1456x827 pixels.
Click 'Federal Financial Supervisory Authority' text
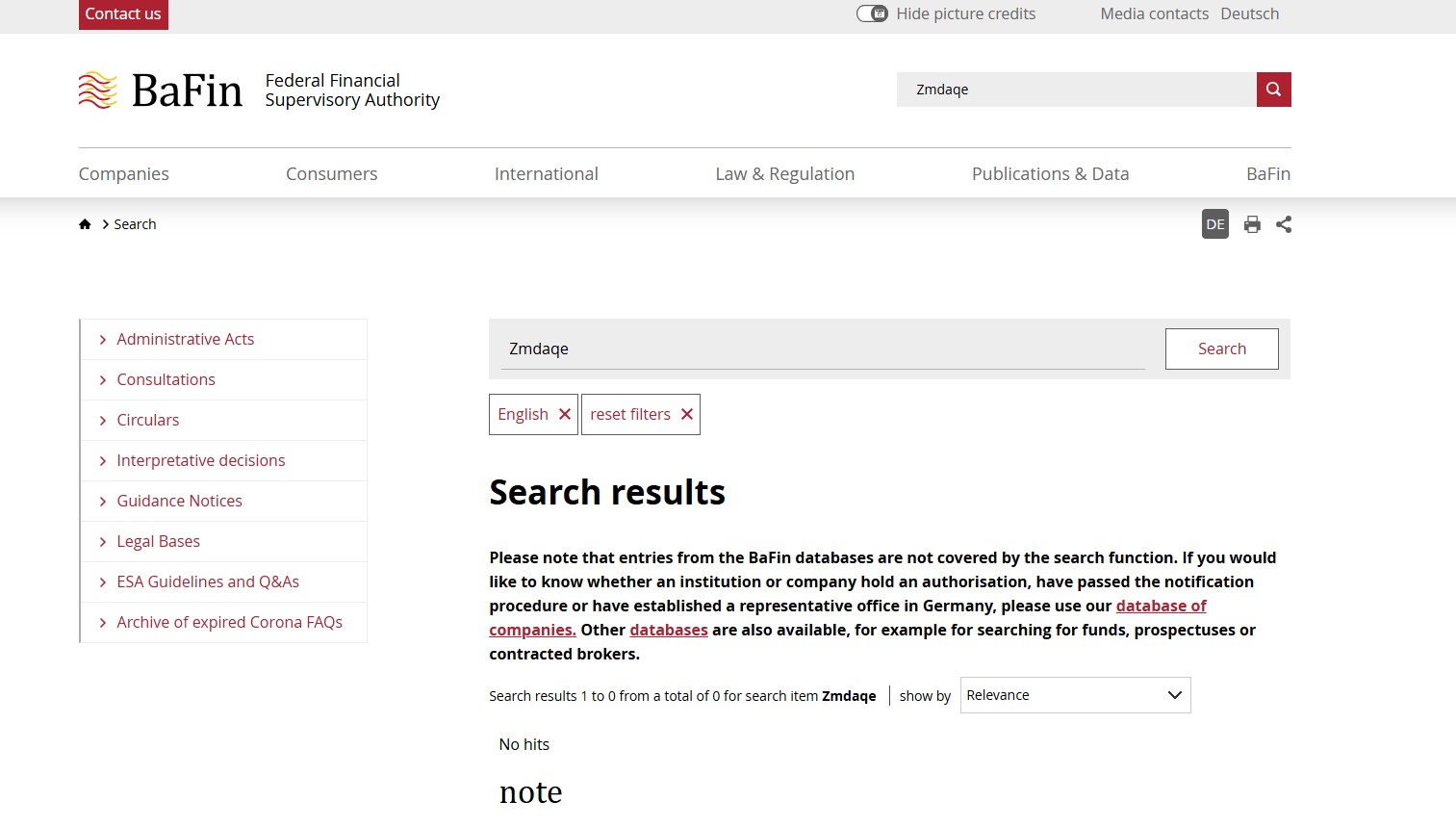352,90
